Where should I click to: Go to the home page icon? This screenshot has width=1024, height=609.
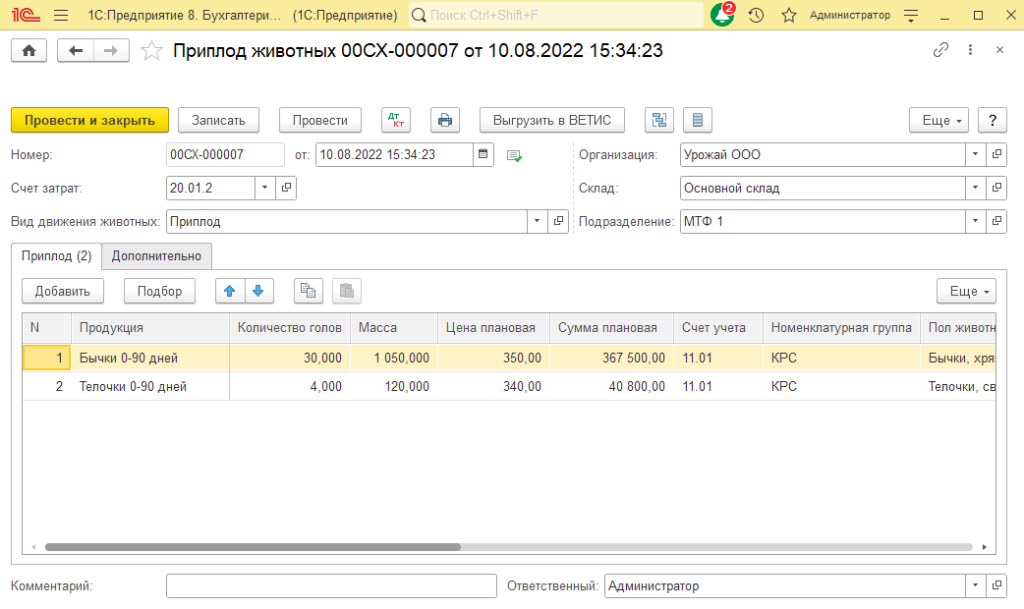click(29, 50)
